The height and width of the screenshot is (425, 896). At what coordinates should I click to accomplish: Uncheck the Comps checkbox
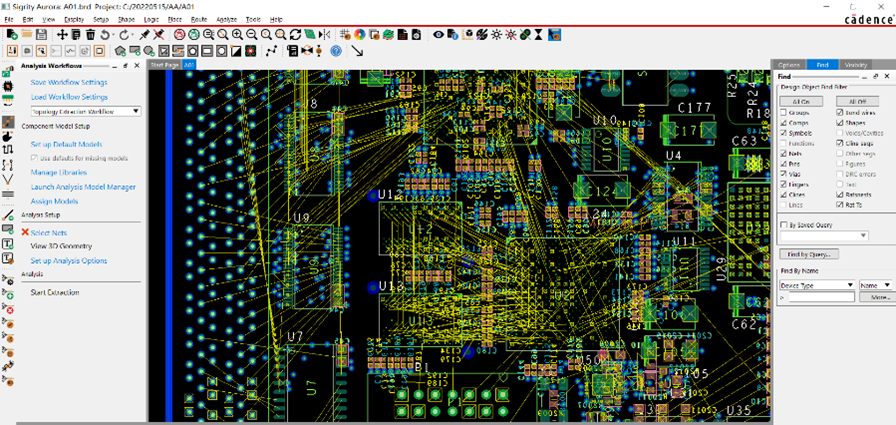783,123
